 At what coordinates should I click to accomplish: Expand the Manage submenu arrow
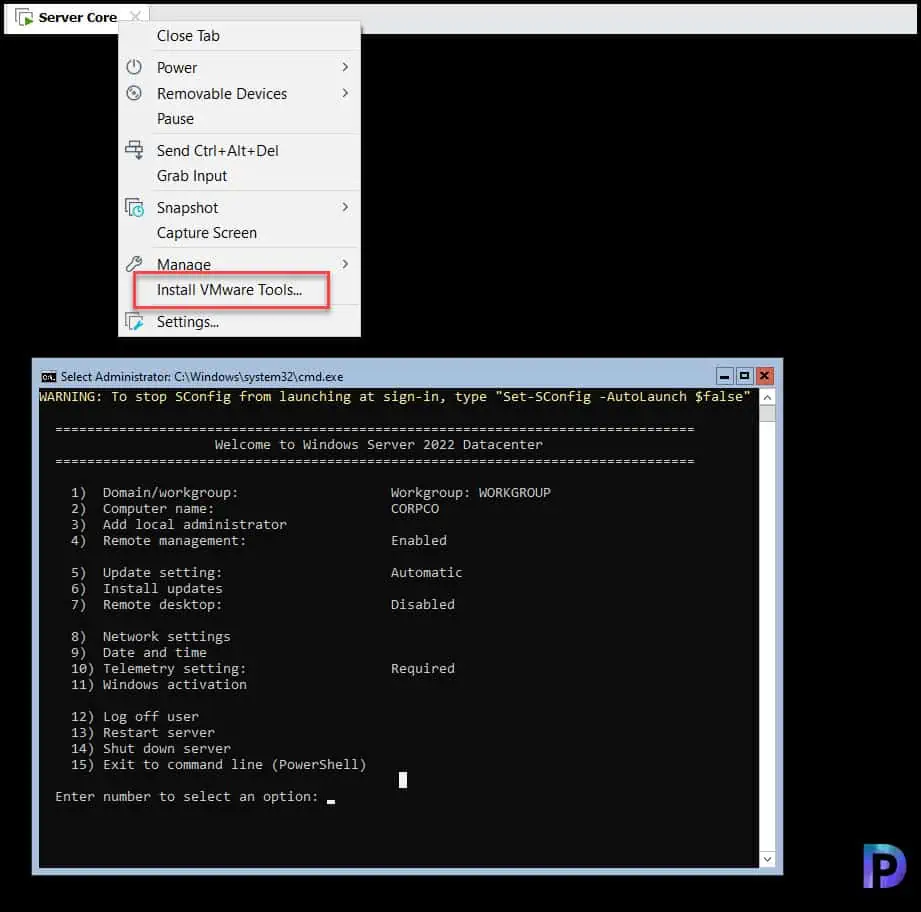point(345,264)
